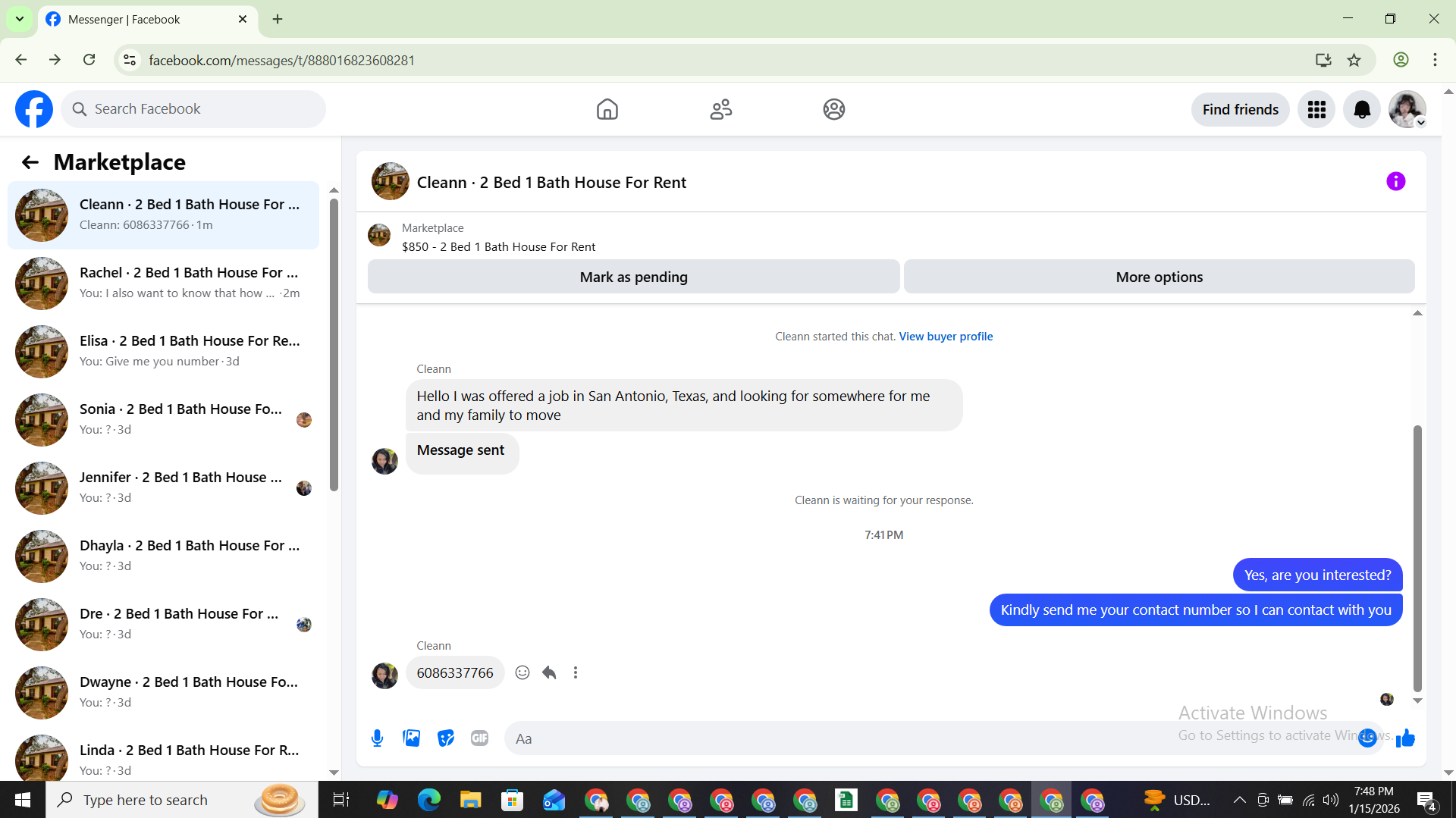Image resolution: width=1456 pixels, height=818 pixels.
Task: Open more options for the 6086337766 message
Action: click(576, 672)
